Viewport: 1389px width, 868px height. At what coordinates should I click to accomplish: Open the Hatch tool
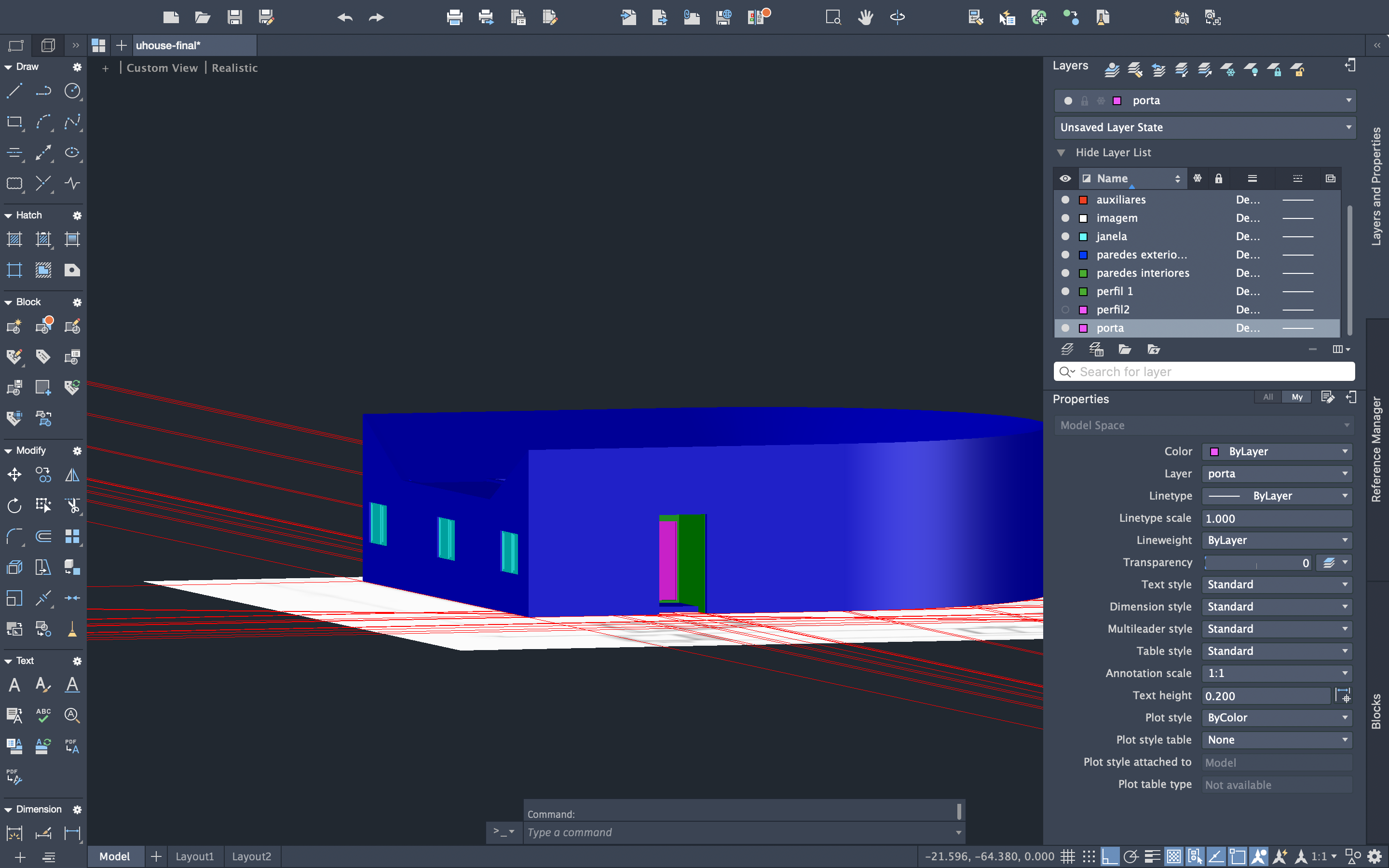pyautogui.click(x=14, y=239)
